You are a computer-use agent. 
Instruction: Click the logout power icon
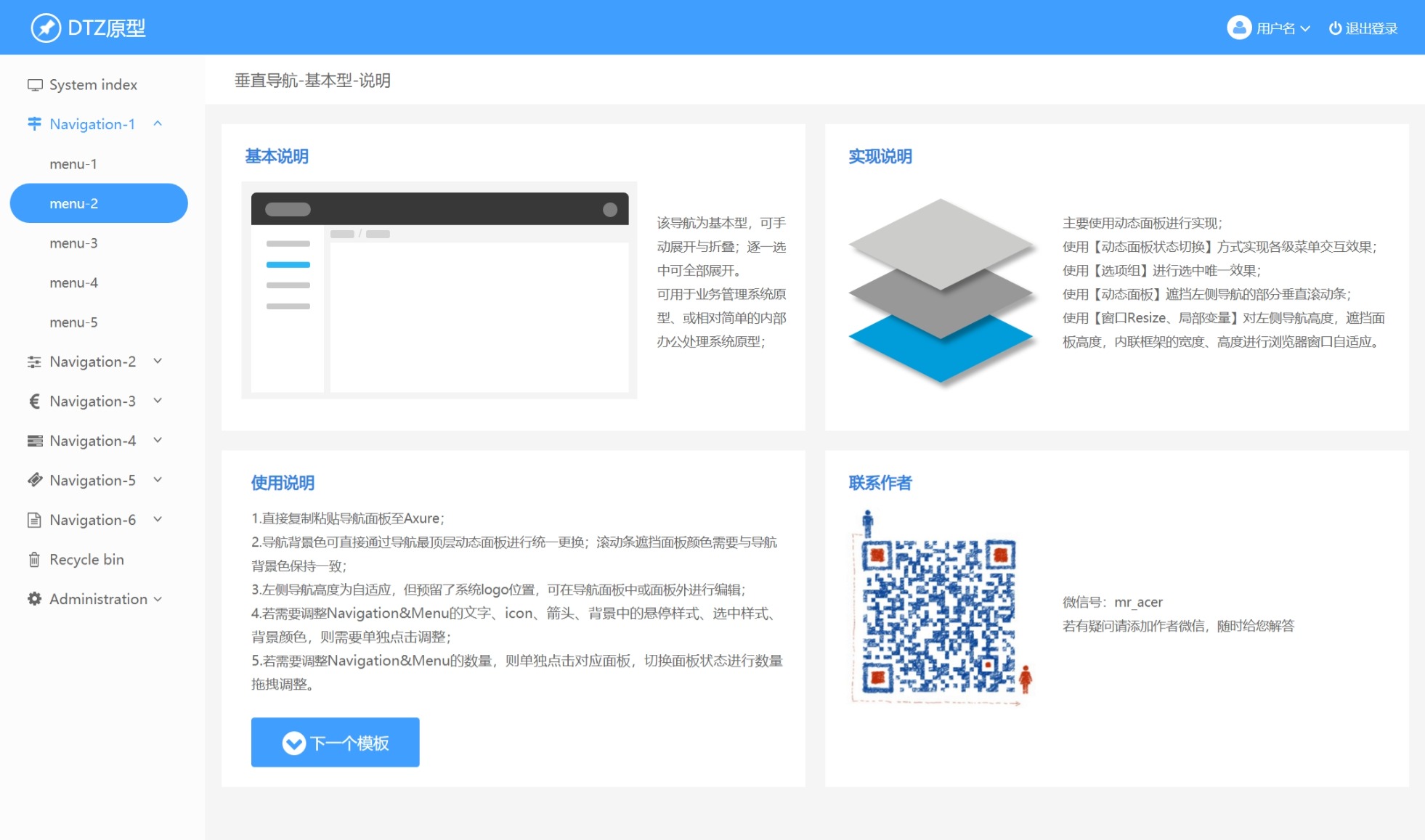coord(1335,28)
